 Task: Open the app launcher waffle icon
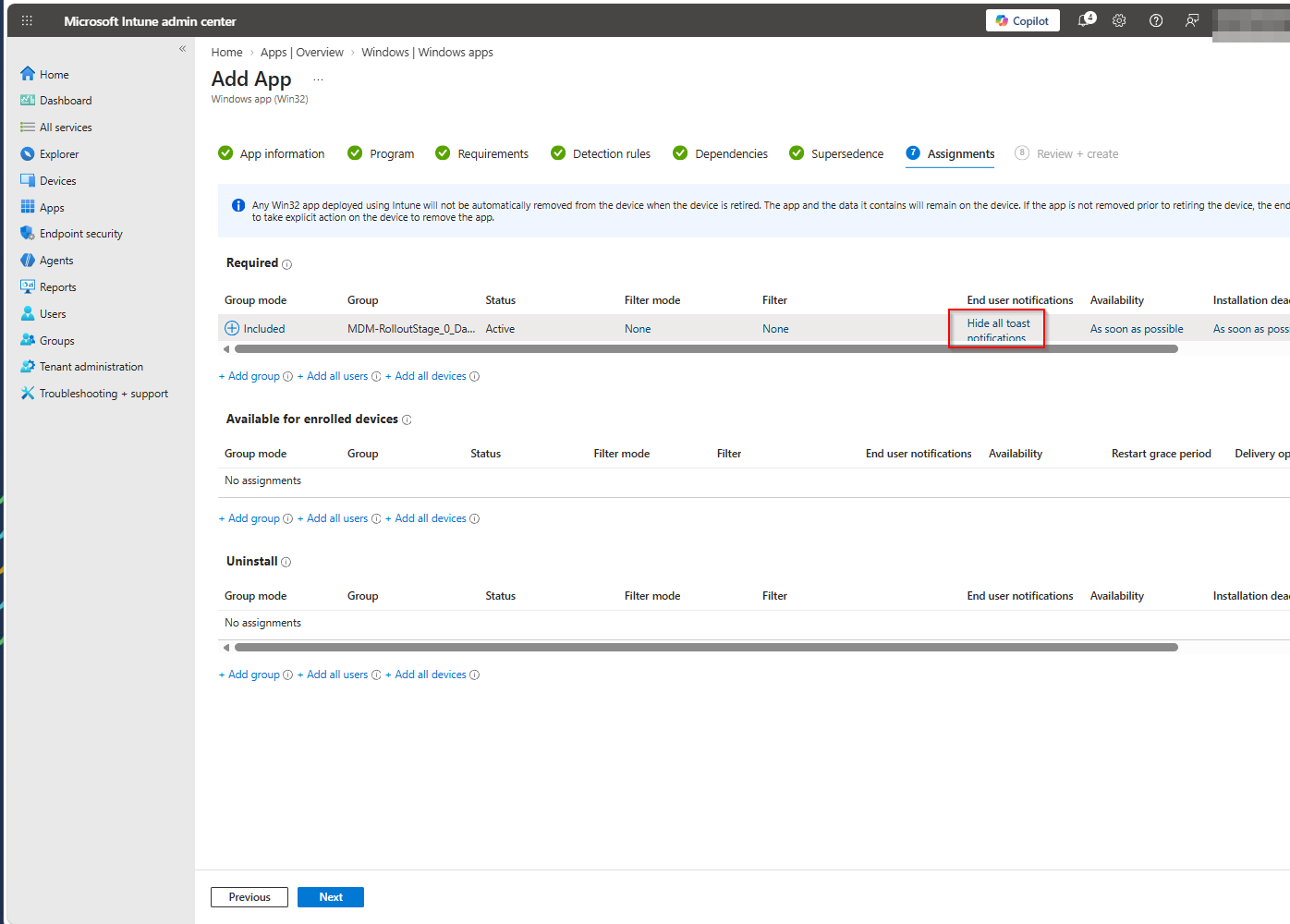click(x=27, y=20)
